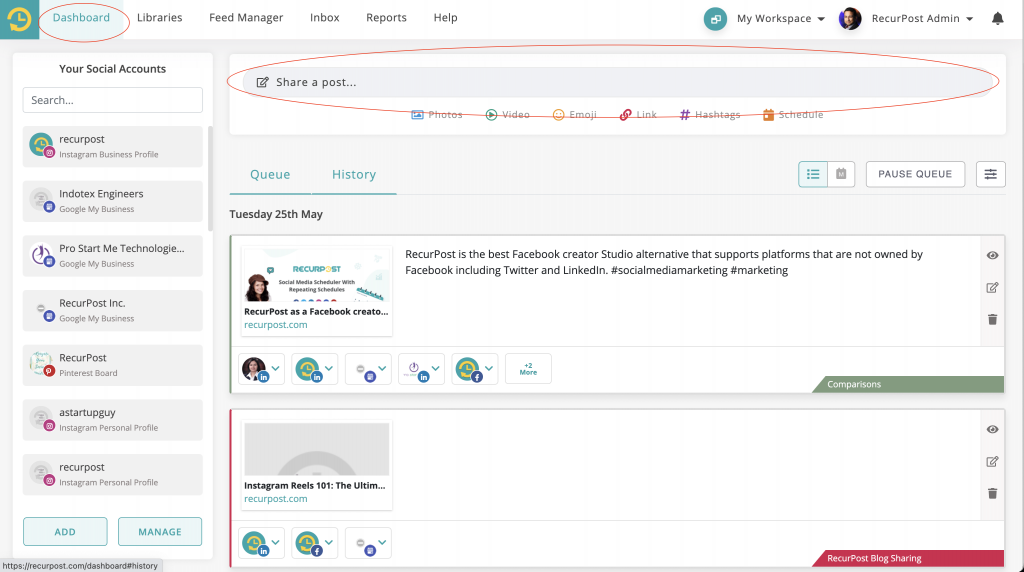Select recurpost Instagram Personal Profile account
This screenshot has height=572, width=1024.
coord(112,475)
